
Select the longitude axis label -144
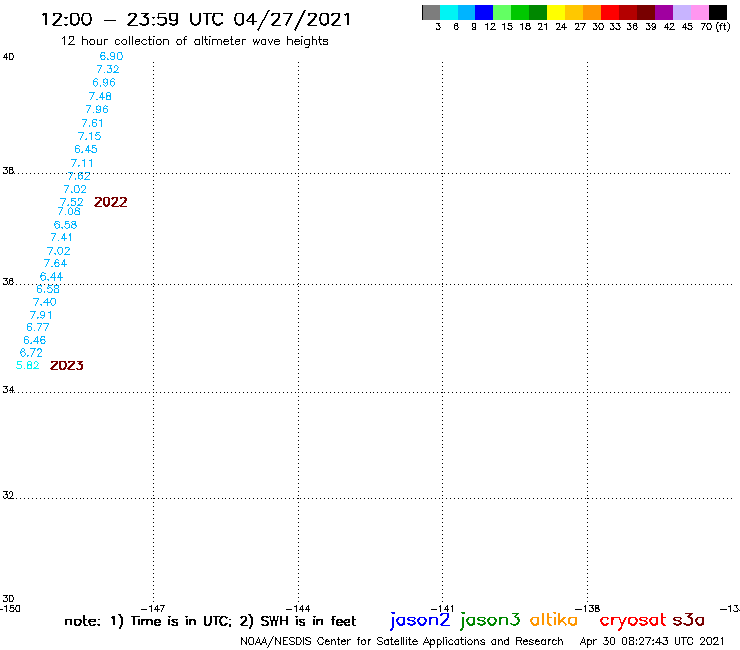(298, 609)
